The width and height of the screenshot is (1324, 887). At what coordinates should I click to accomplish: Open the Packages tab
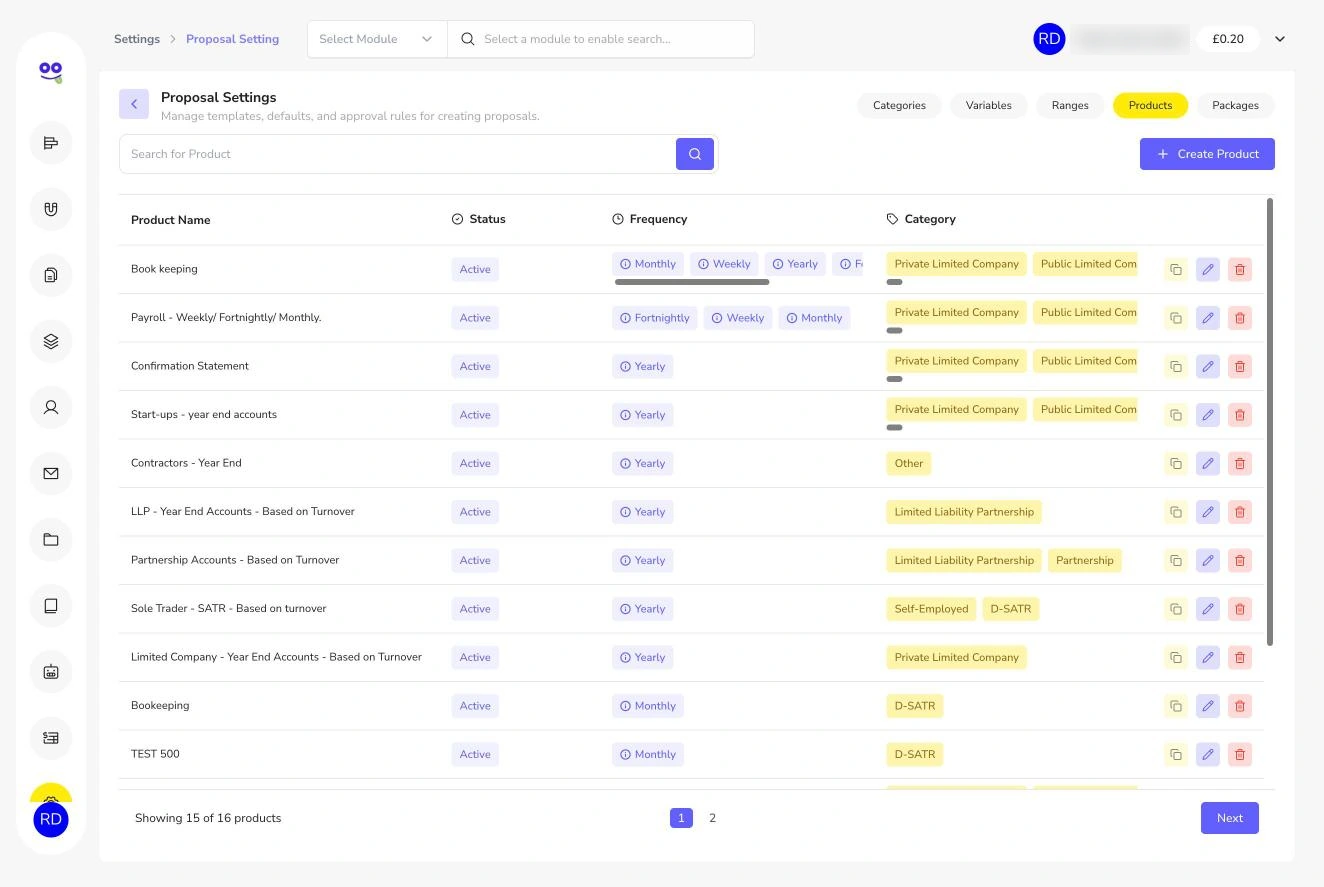pyautogui.click(x=1235, y=105)
